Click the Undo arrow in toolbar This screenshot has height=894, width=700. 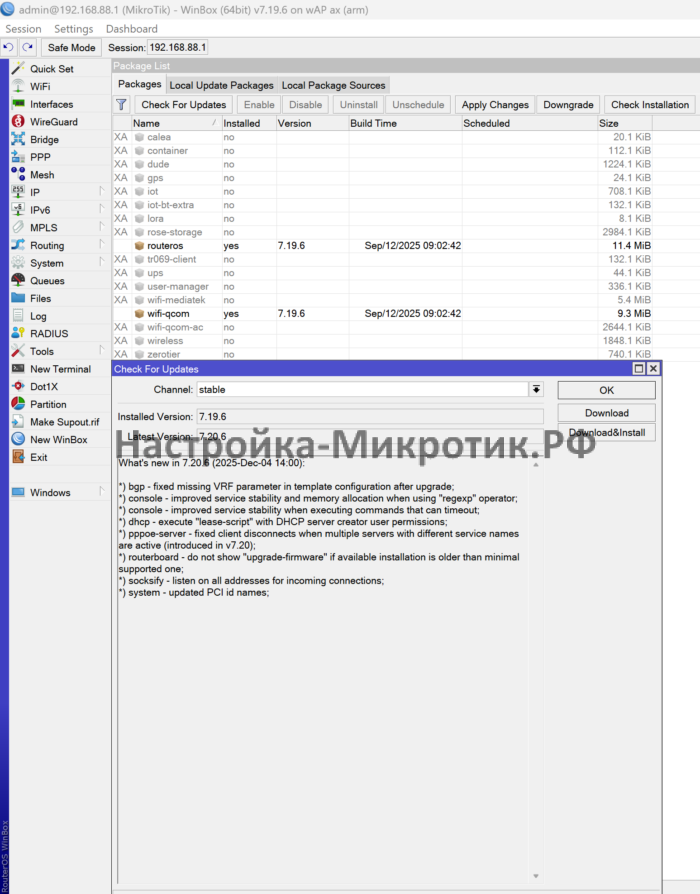tap(9, 47)
